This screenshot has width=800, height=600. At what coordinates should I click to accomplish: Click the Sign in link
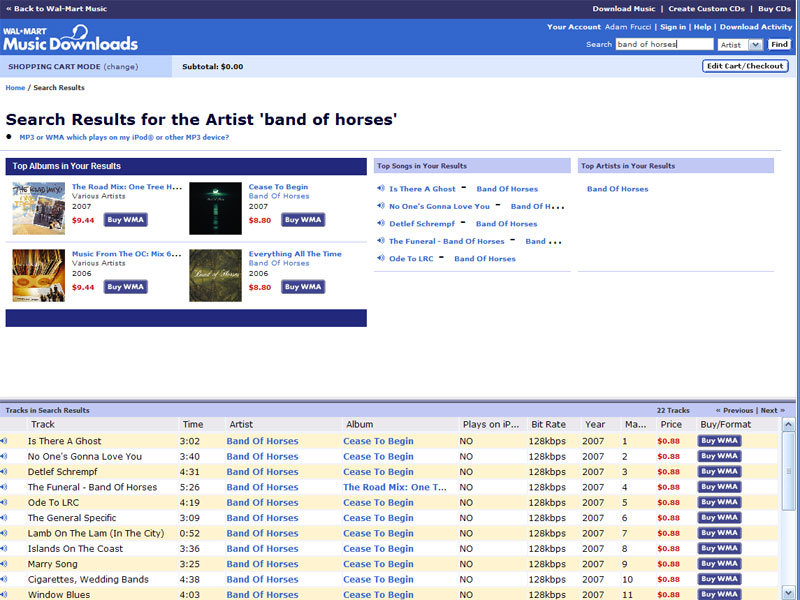coord(673,27)
